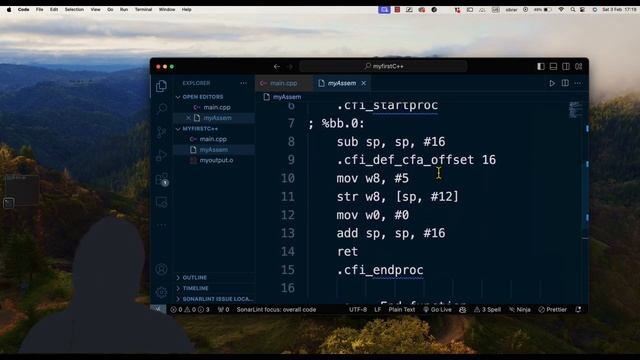Open Explorer Views and More Actions ellipsis
The height and width of the screenshot is (360, 640).
(244, 83)
